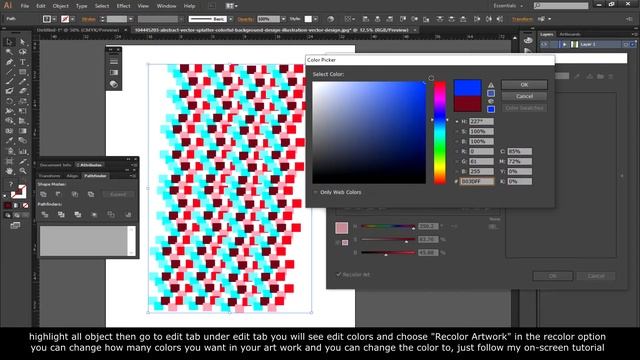Select the Lasso tool
Screen dimensions: 640x360
click(x=22, y=52)
